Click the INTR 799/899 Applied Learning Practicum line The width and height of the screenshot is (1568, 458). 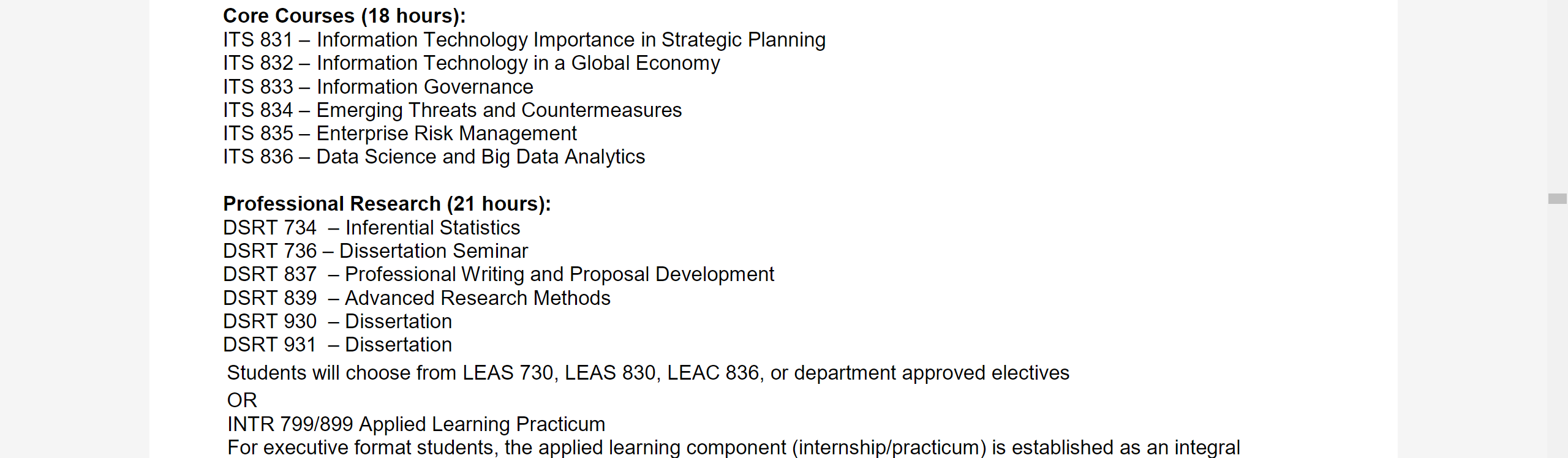point(416,424)
